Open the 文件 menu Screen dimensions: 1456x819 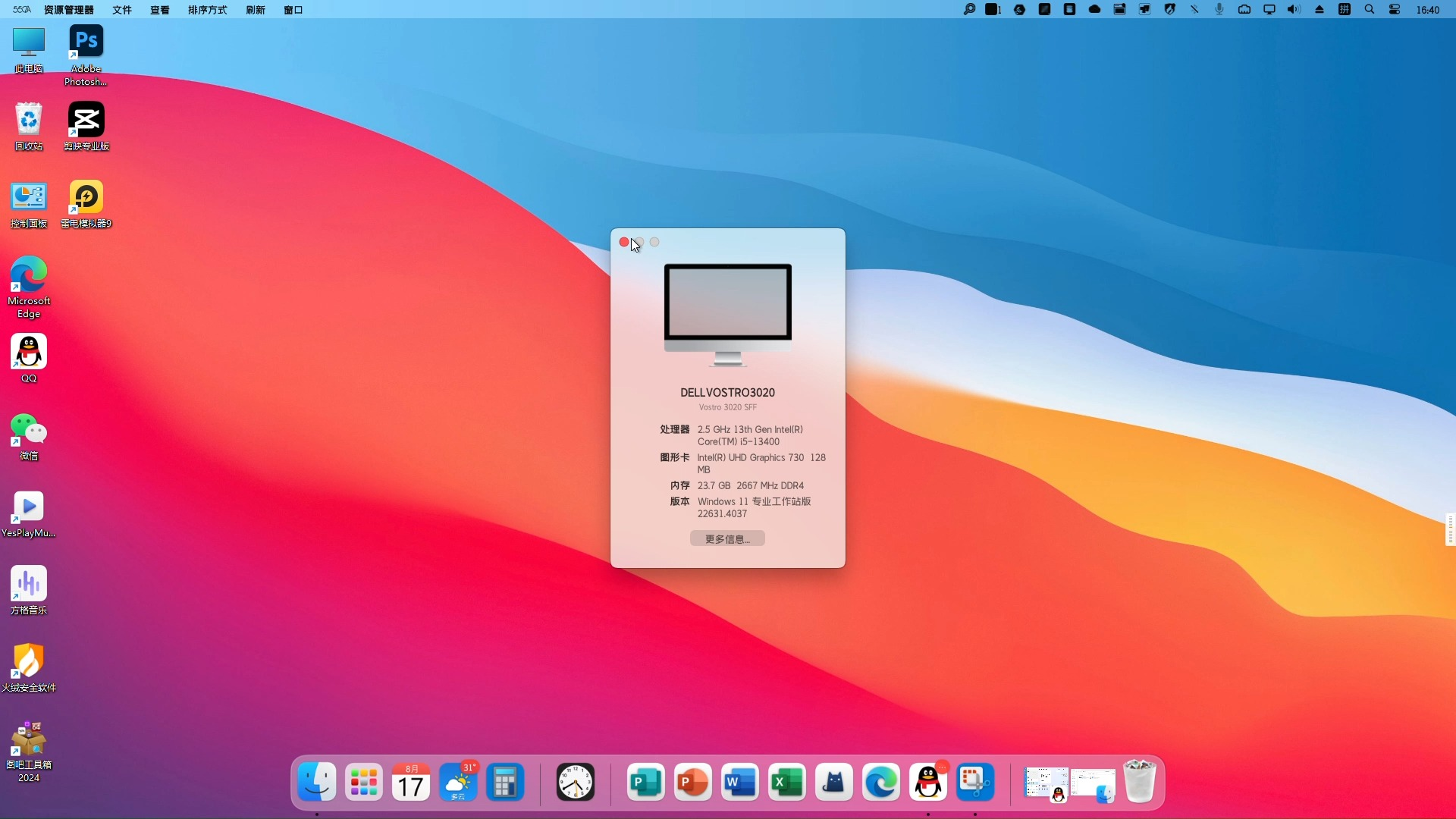122,10
